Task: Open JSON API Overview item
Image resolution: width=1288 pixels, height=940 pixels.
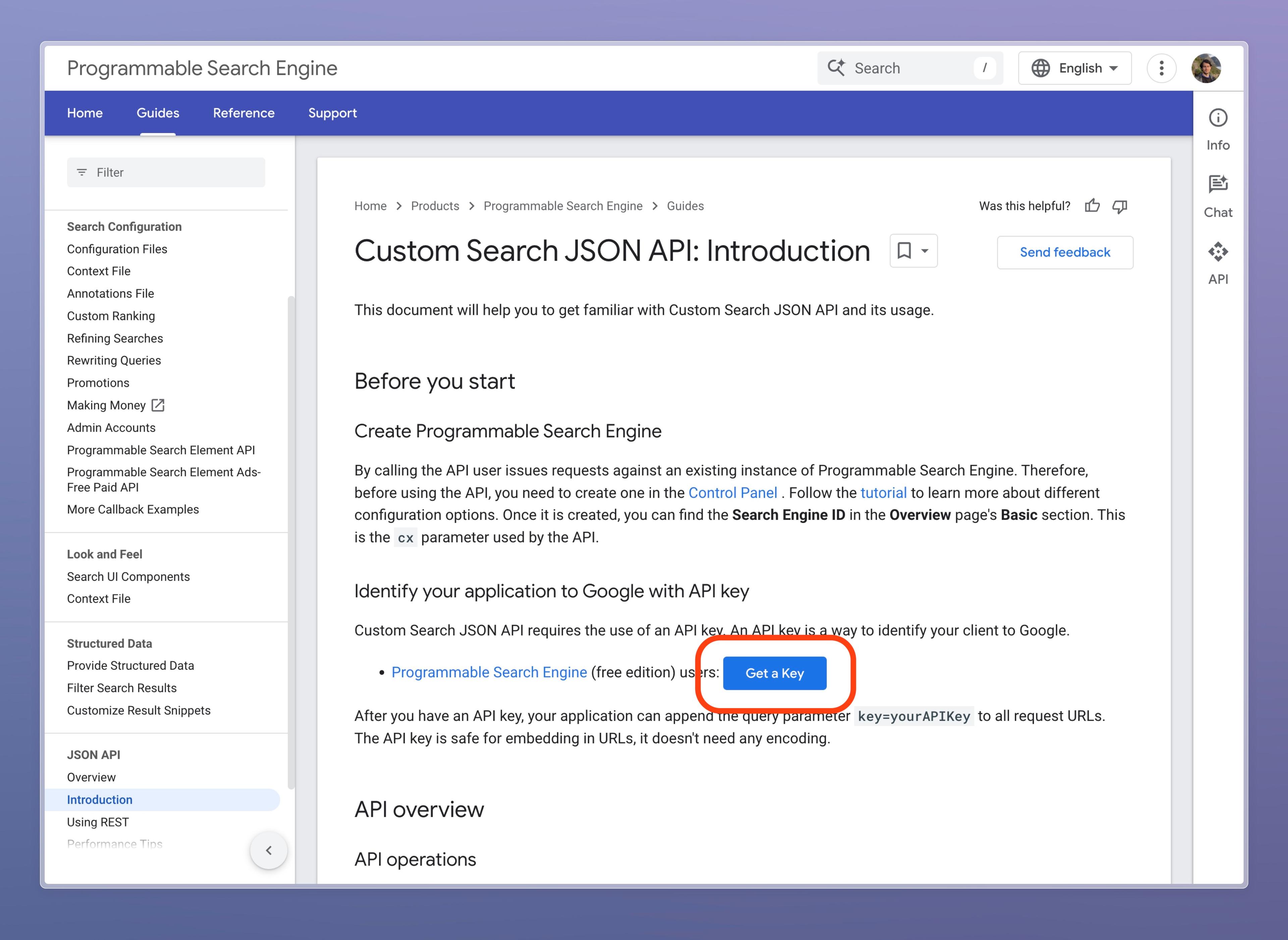Action: (x=91, y=777)
